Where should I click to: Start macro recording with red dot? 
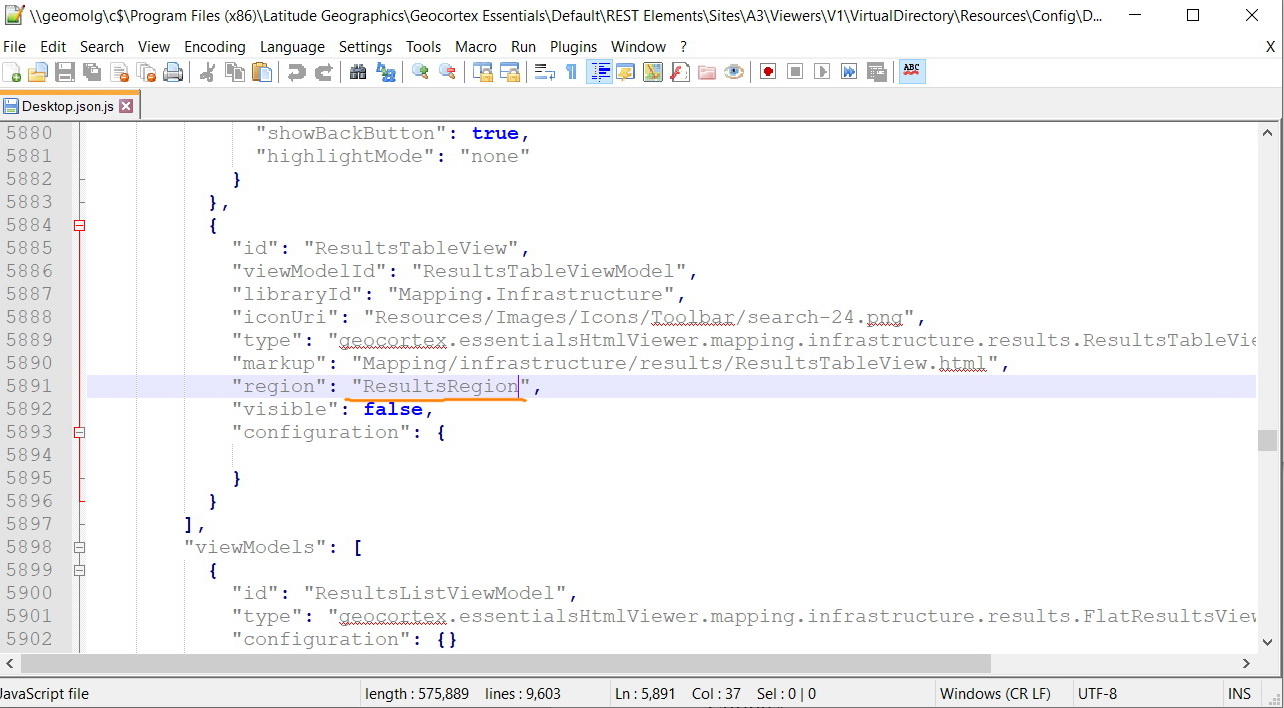point(768,72)
